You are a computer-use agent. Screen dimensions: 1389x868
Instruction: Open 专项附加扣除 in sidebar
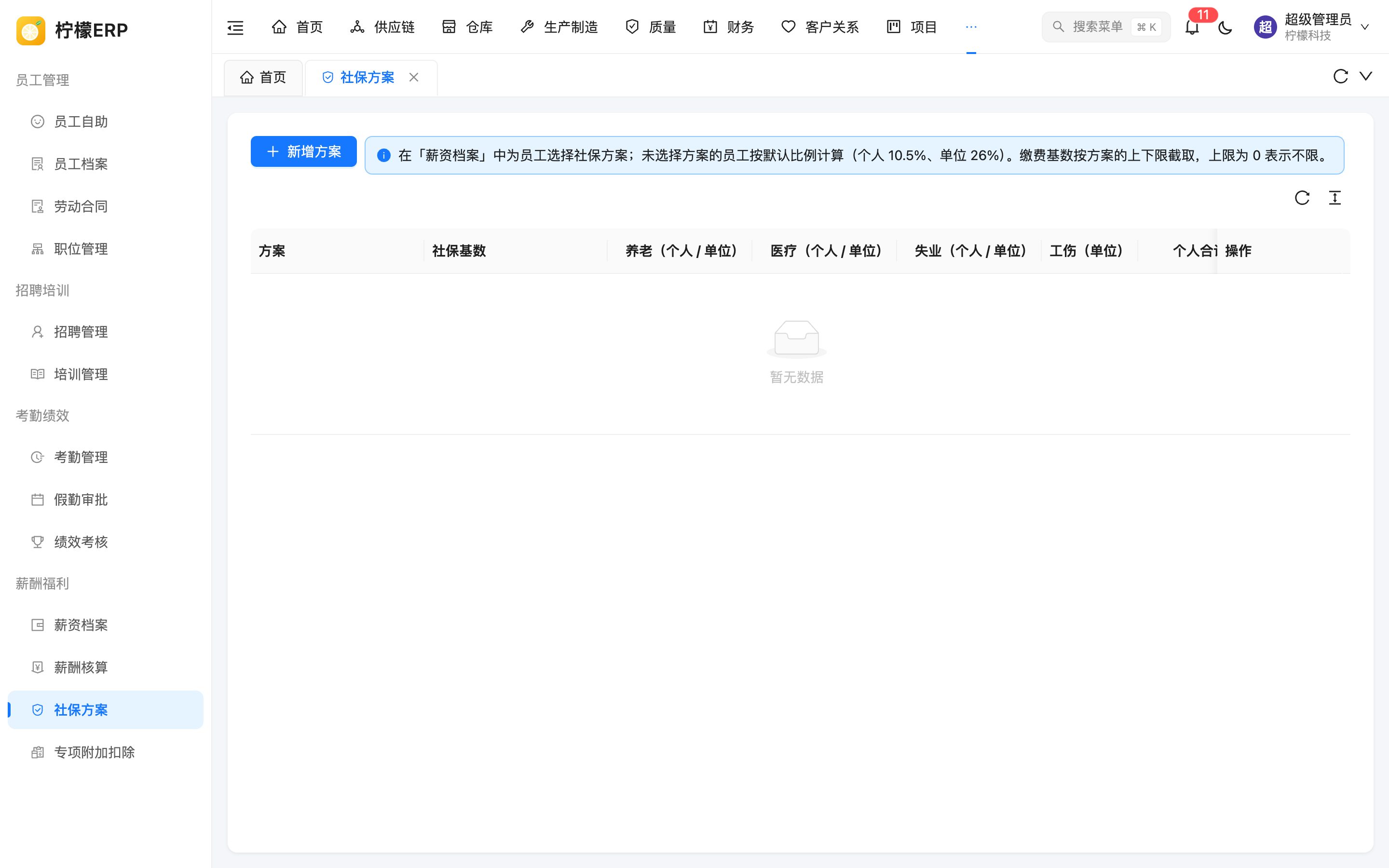click(106, 753)
